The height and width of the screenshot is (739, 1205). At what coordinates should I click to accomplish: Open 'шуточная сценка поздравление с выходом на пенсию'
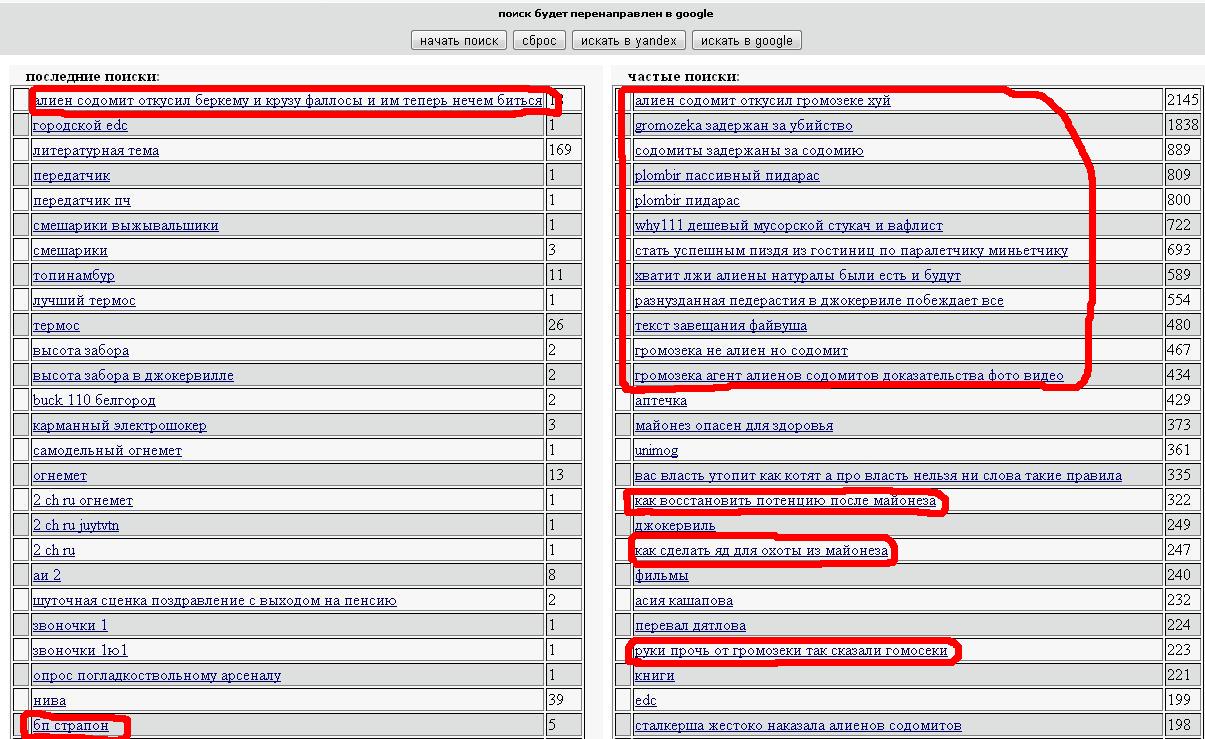(x=215, y=601)
